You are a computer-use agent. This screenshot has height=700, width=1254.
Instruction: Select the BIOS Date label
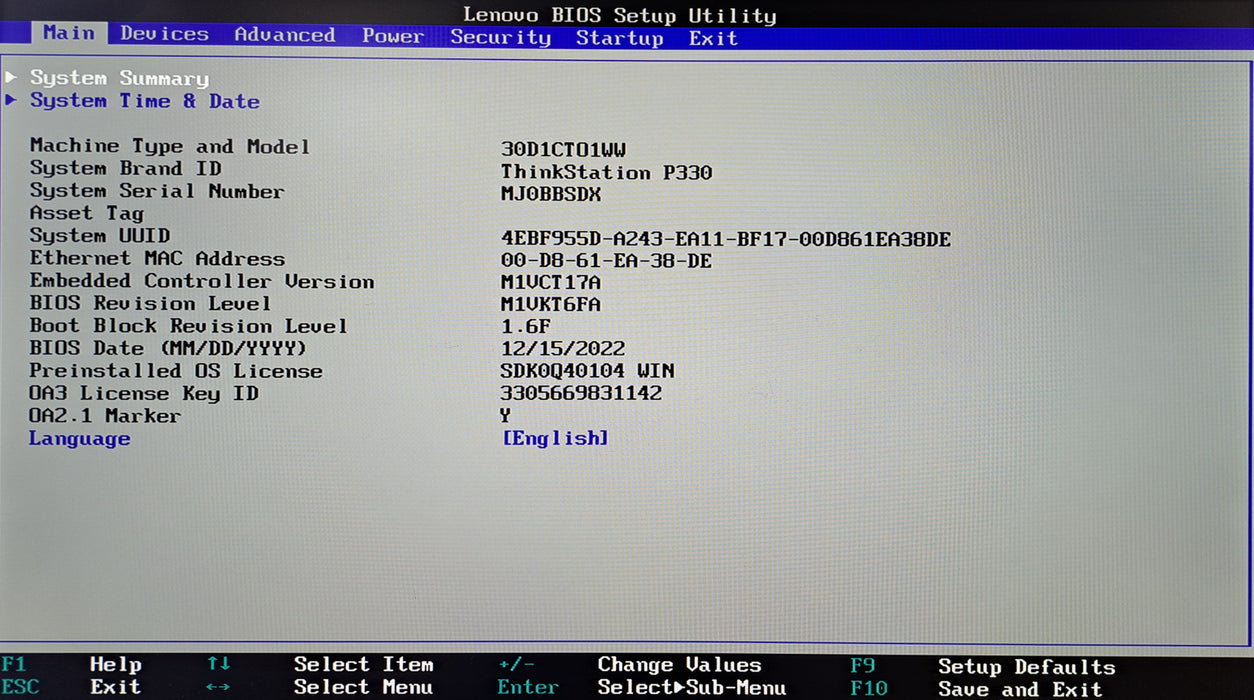(x=168, y=348)
